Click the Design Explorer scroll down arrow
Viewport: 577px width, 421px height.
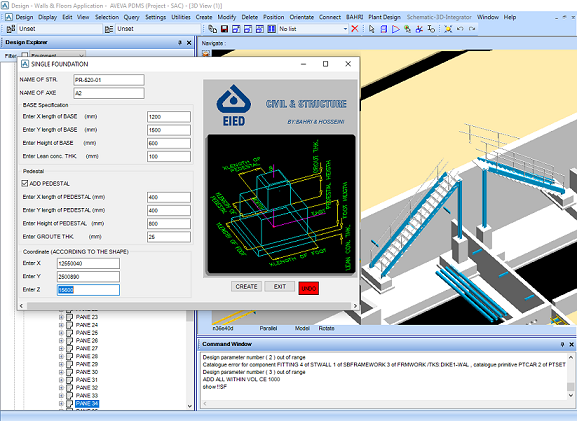point(190,406)
